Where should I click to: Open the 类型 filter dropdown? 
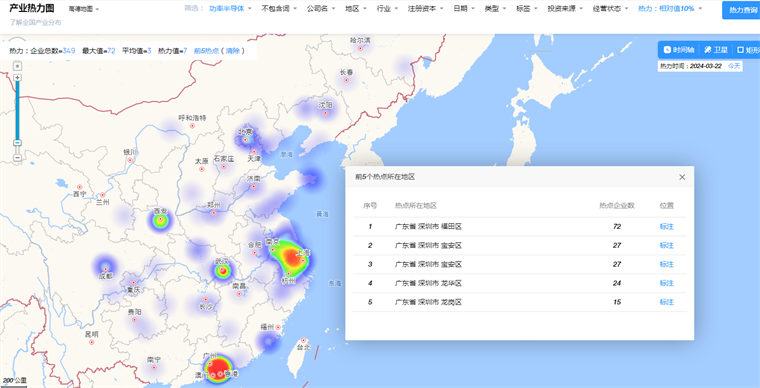click(495, 9)
